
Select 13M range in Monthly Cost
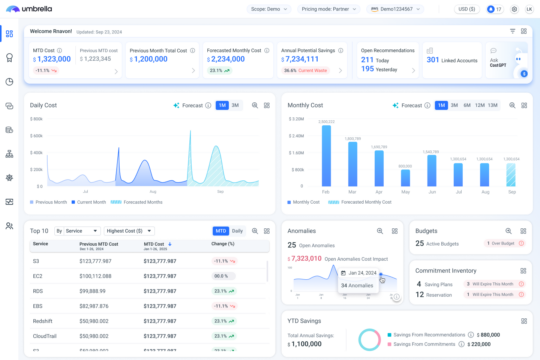[492, 105]
